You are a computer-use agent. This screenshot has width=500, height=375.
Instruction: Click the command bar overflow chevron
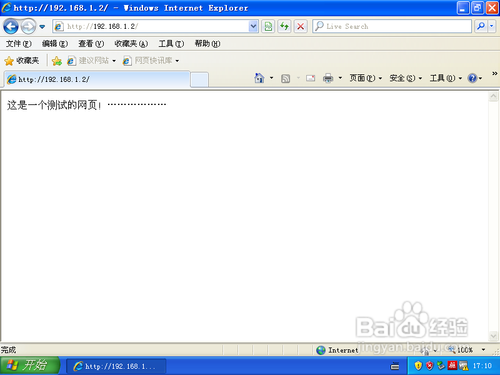(495, 73)
